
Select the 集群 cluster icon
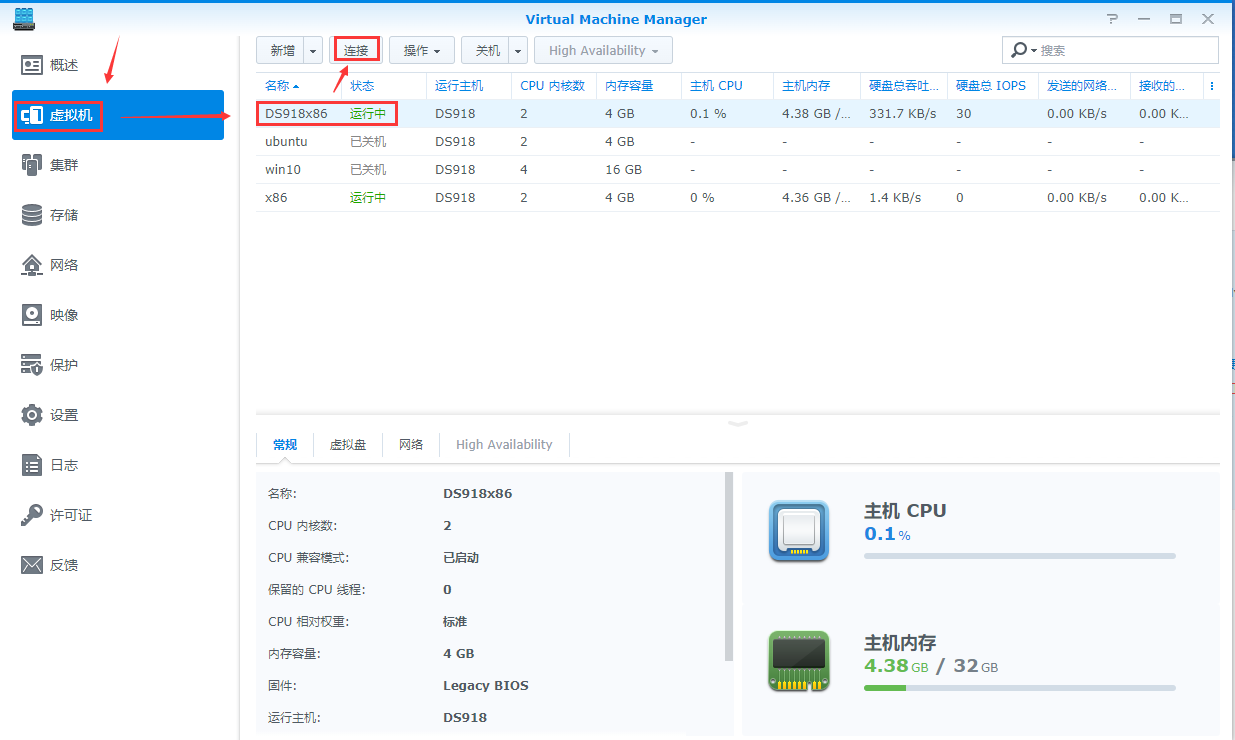click(32, 165)
